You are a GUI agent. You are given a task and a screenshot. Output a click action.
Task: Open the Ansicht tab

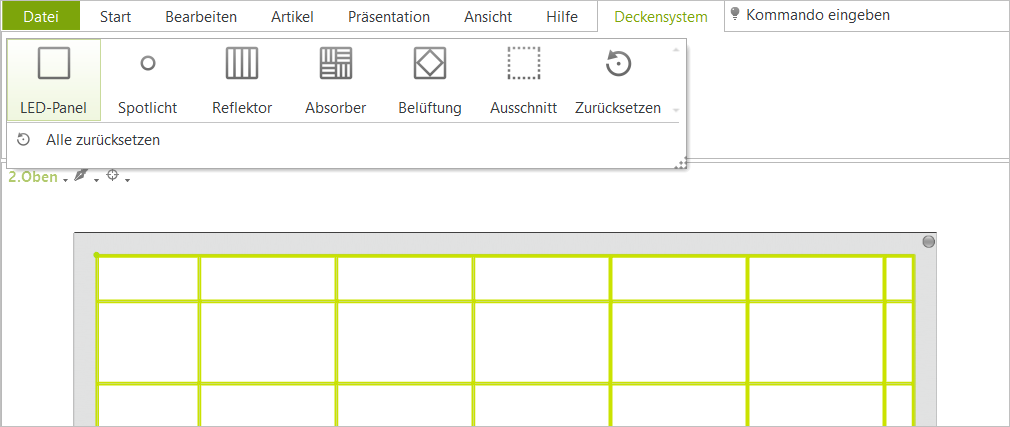(488, 17)
